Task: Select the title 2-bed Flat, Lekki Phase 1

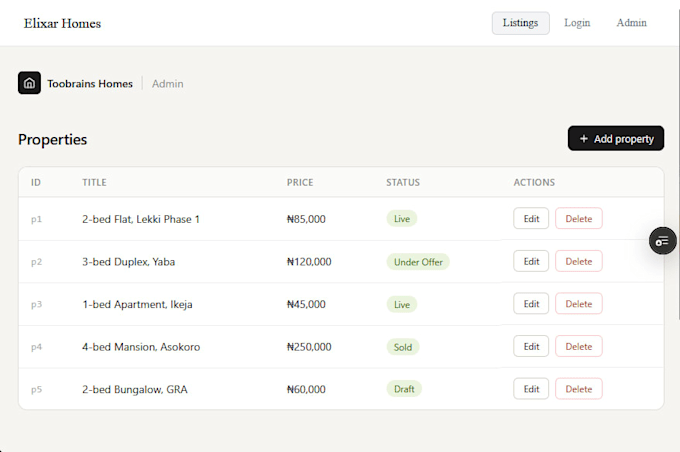Action: 141,219
